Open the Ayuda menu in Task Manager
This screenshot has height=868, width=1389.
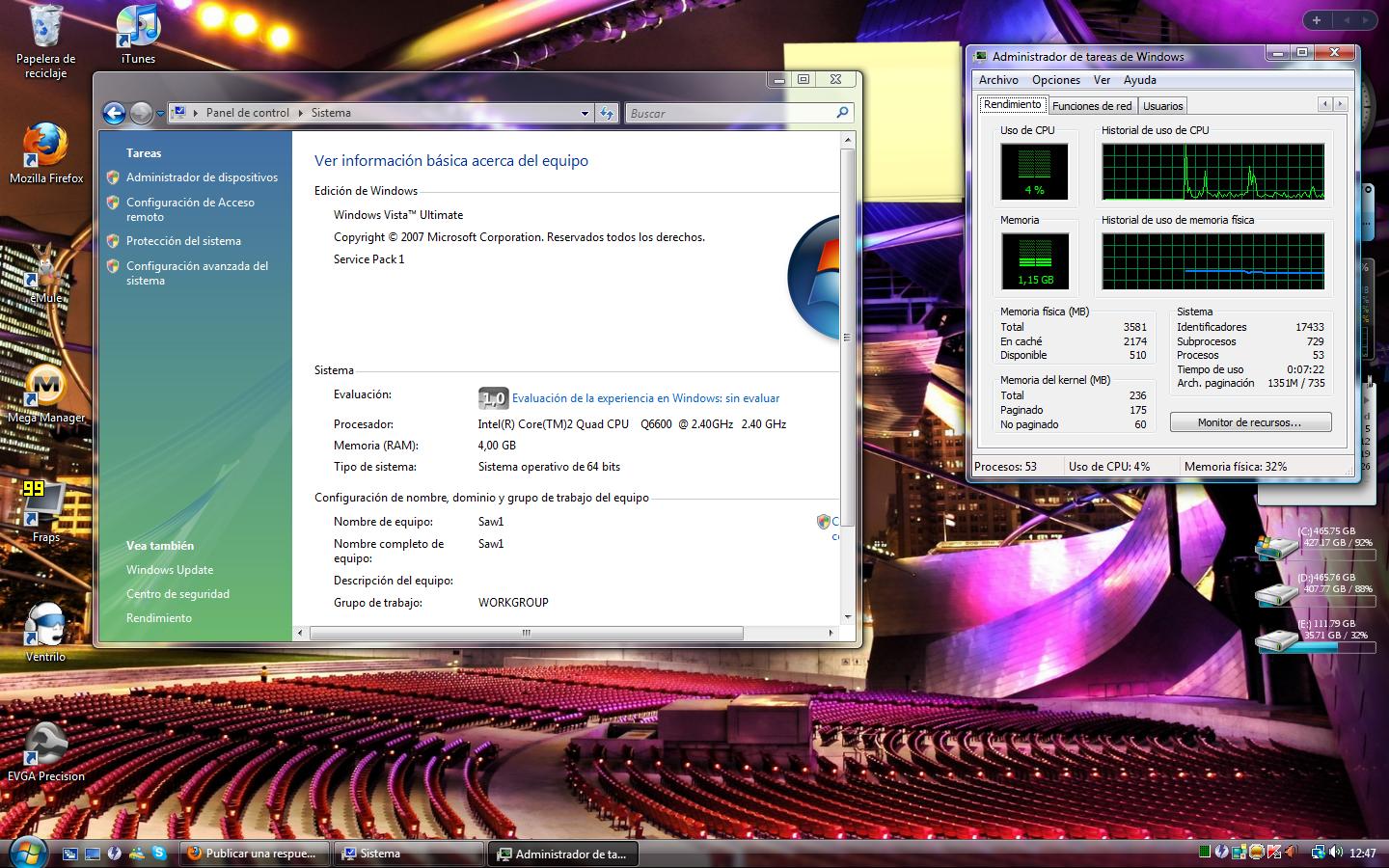click(1139, 80)
